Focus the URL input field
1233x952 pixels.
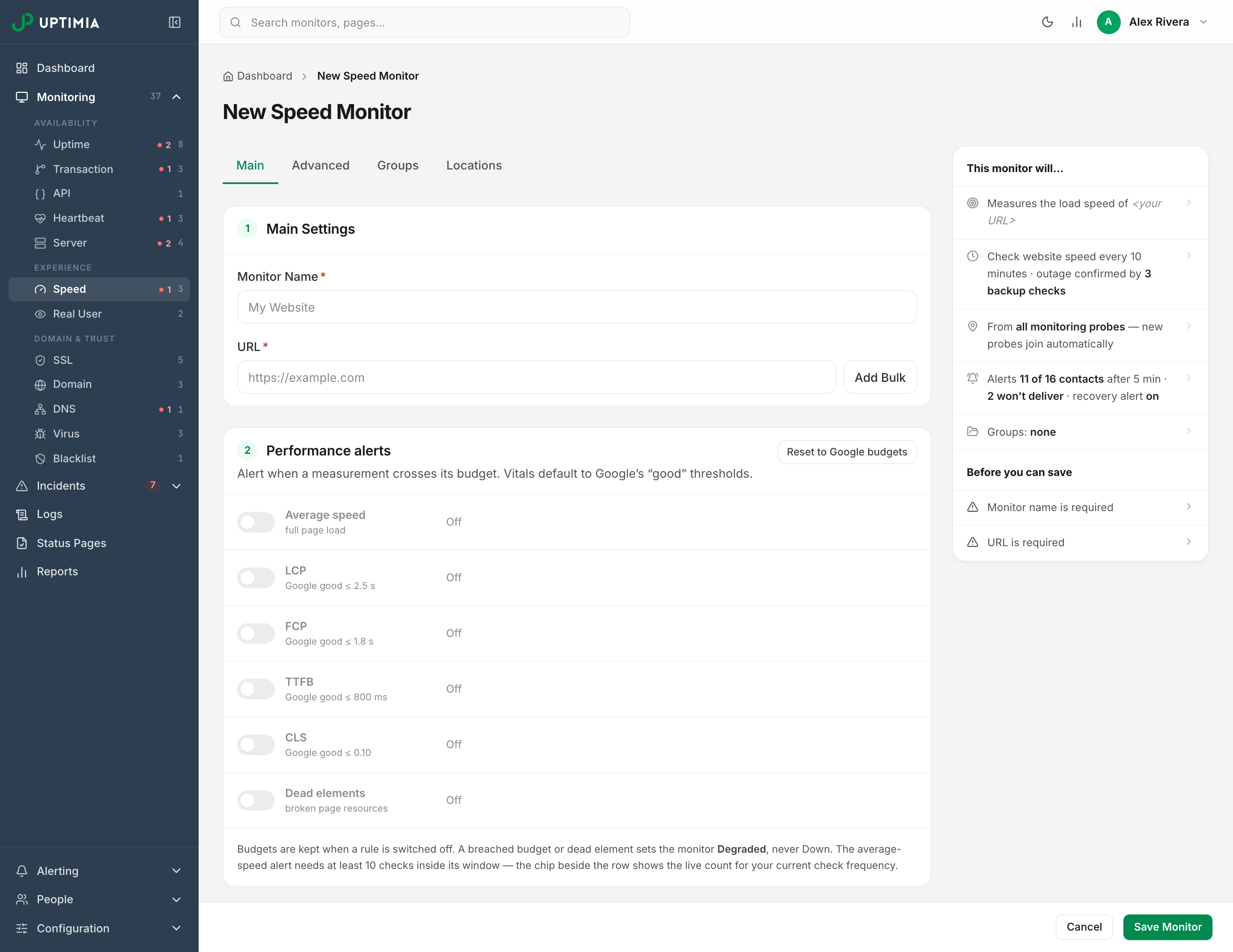tap(536, 378)
